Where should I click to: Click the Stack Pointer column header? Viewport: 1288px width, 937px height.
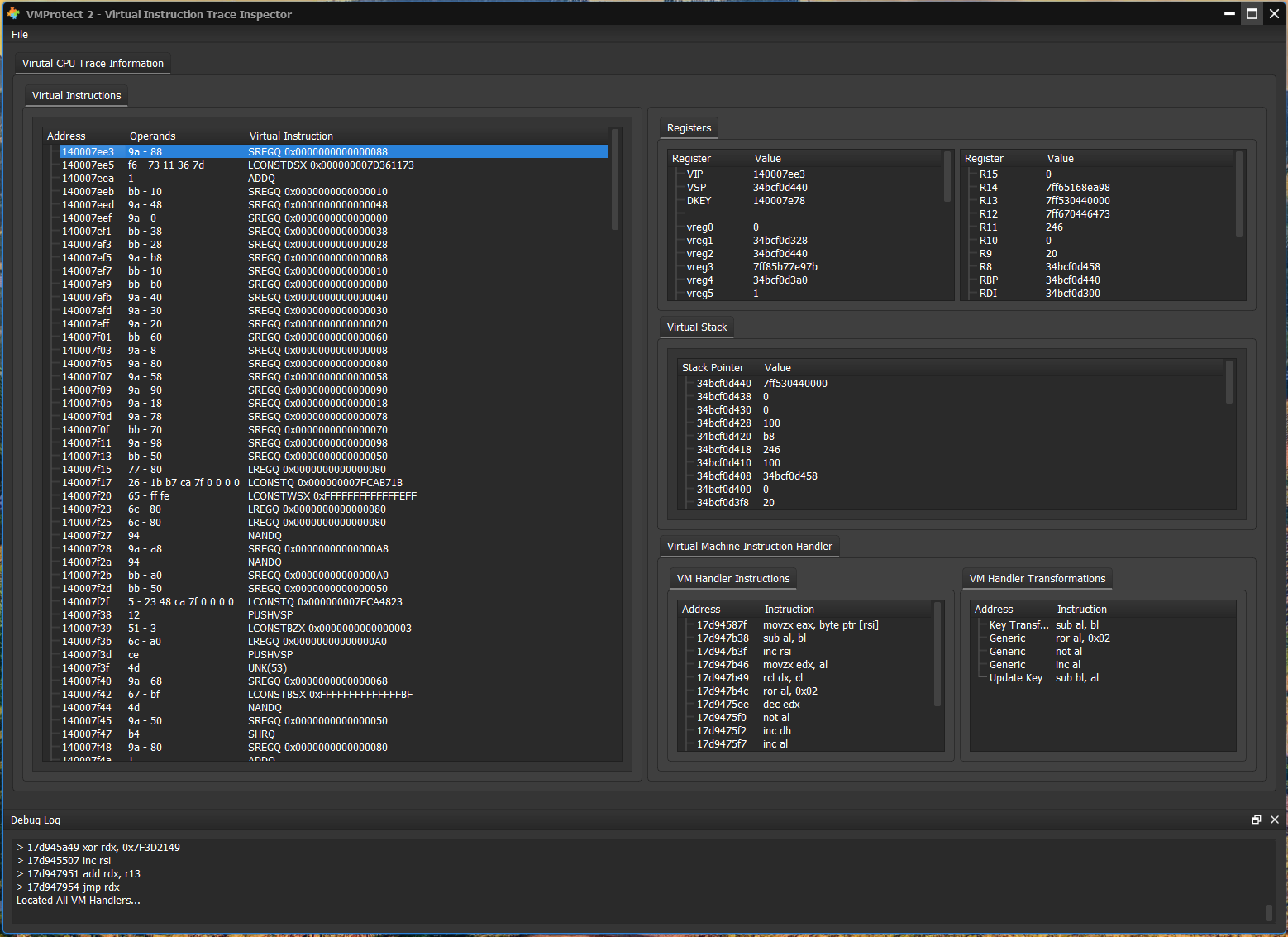[x=713, y=368]
